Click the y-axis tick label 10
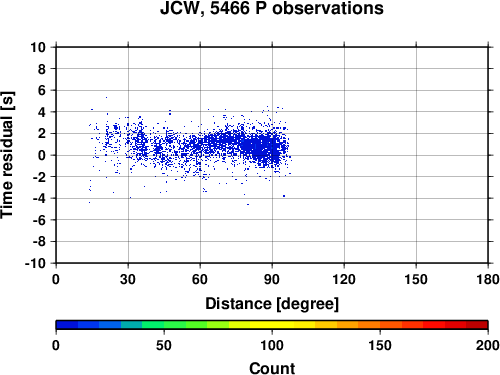The image size is (500, 375). [x=38, y=47]
